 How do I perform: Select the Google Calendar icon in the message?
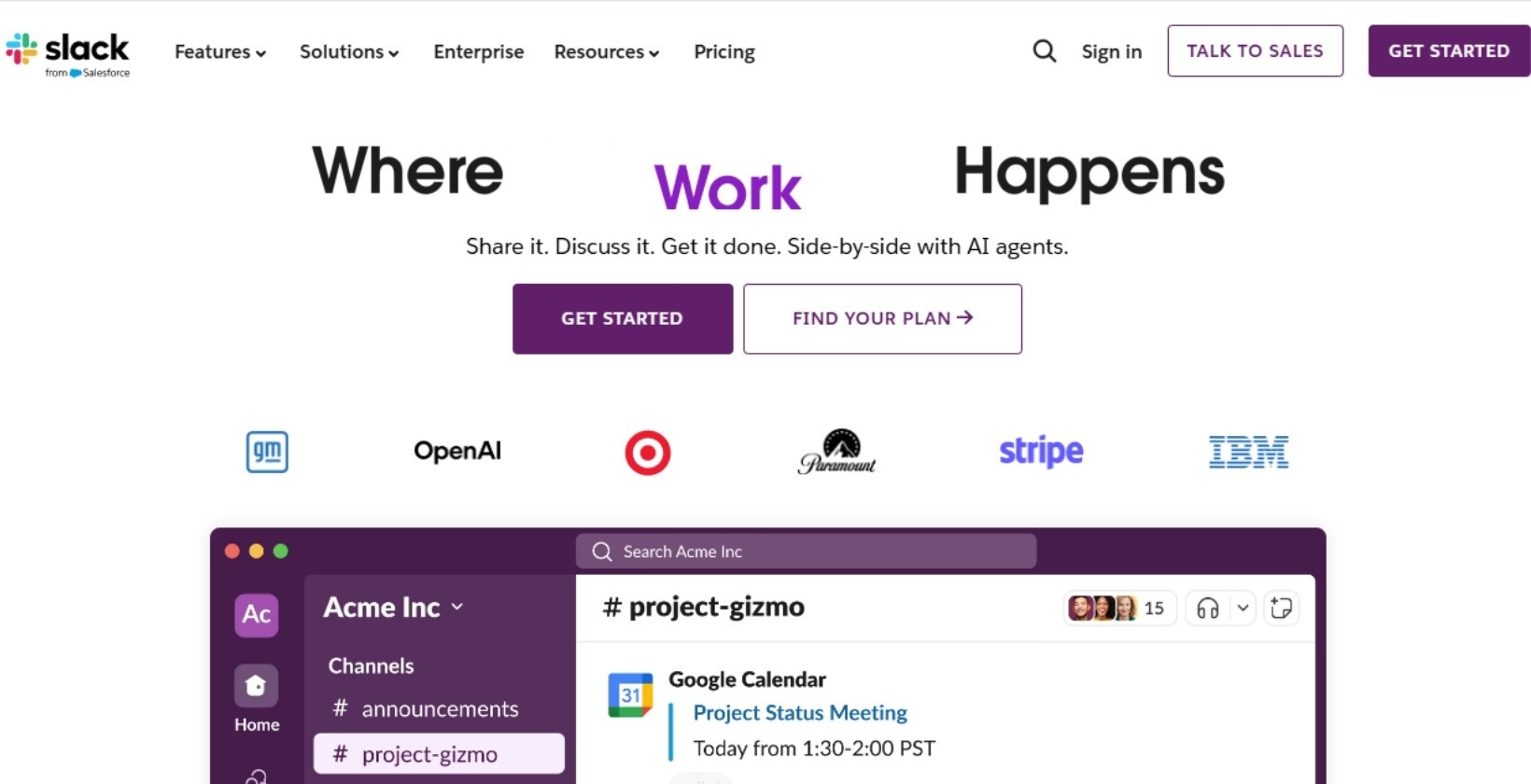pos(630,693)
